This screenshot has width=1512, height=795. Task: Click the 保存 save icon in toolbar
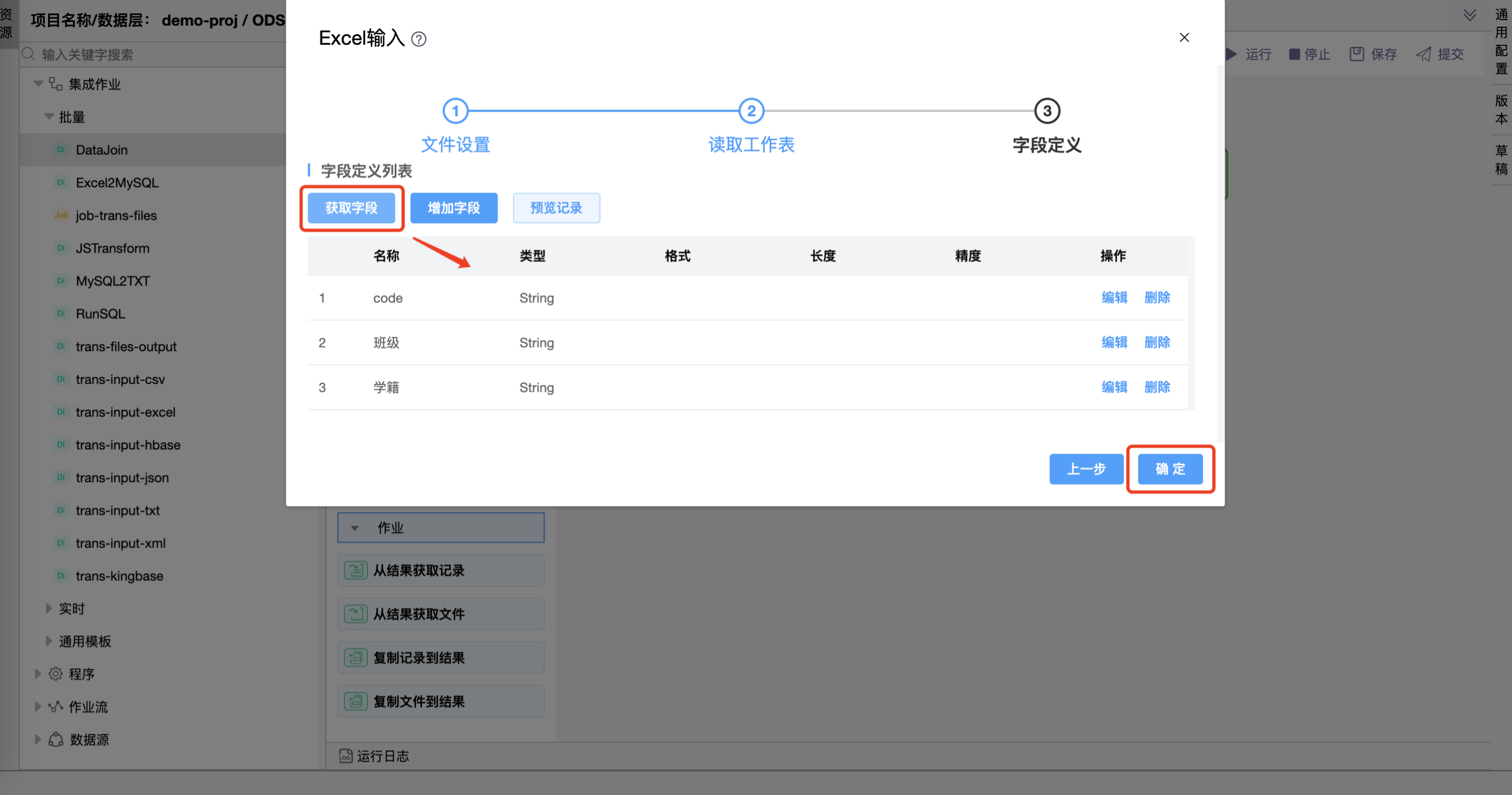tap(1357, 55)
